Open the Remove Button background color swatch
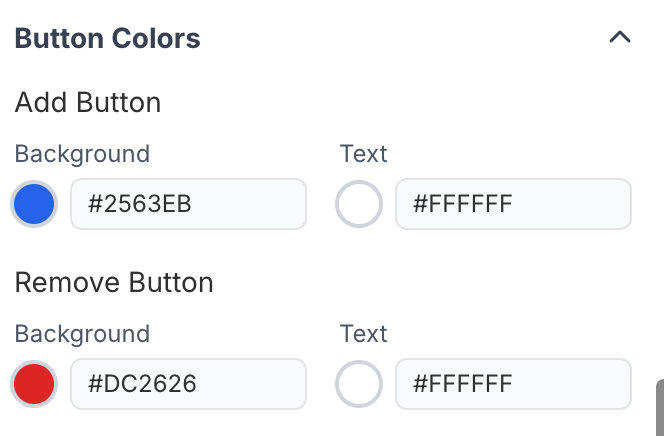Screen dimensions: 664x436 click(34, 383)
